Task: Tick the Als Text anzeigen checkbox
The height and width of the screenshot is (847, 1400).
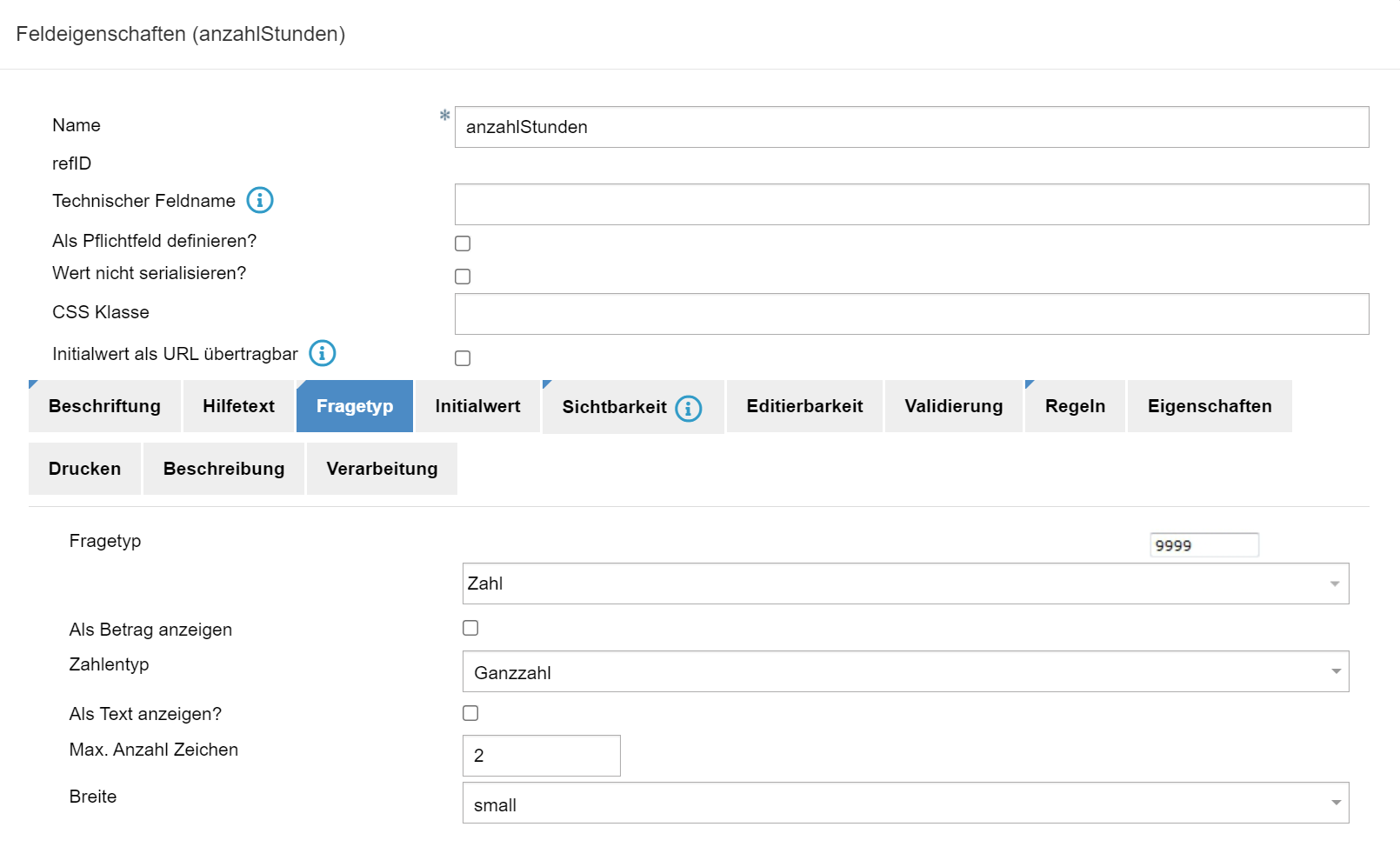Action: (470, 713)
